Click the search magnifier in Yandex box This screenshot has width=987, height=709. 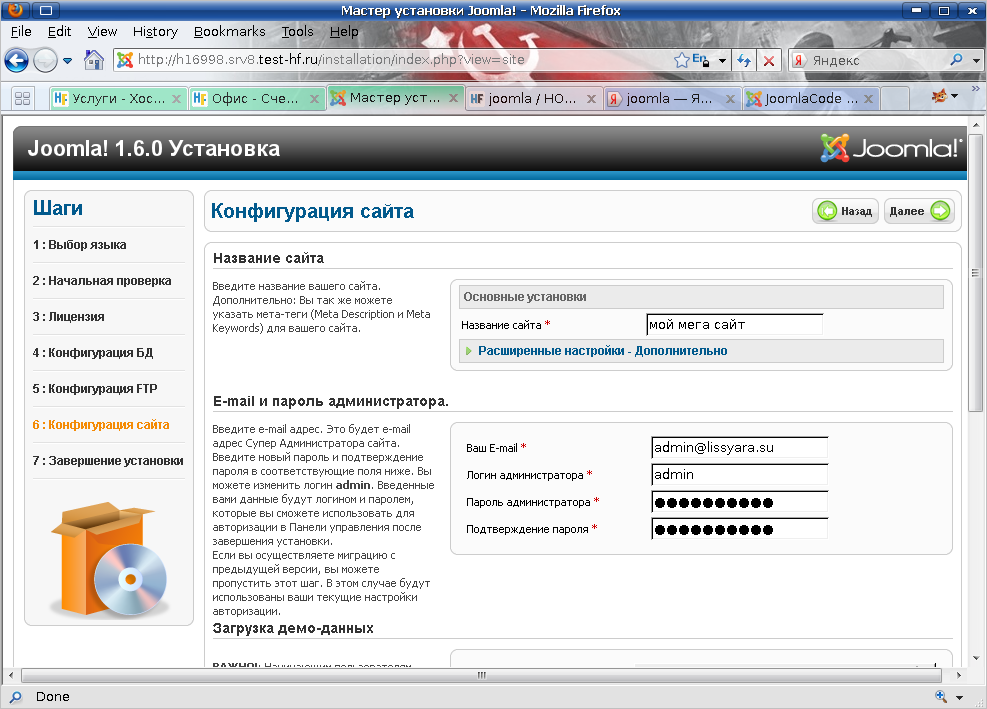click(956, 60)
